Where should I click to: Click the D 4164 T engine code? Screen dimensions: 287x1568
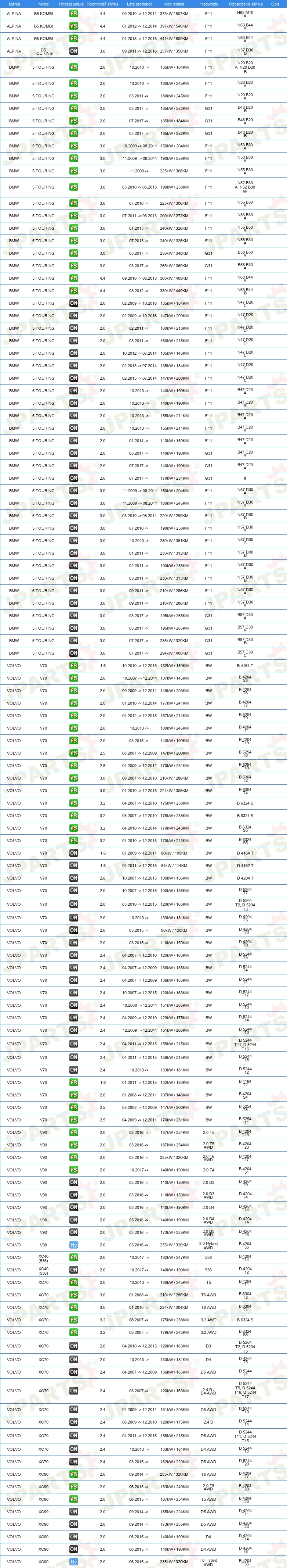[245, 853]
